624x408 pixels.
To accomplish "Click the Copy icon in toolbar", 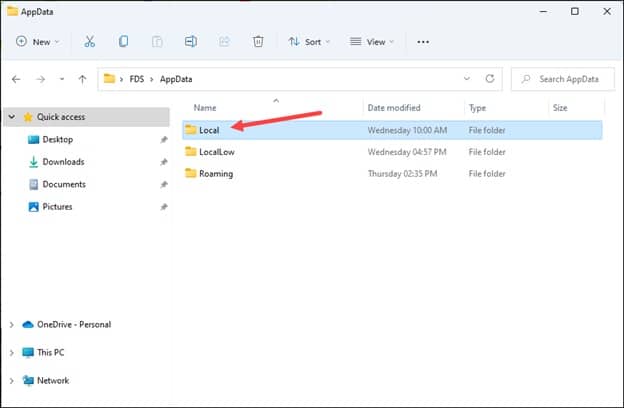I will tap(123, 42).
